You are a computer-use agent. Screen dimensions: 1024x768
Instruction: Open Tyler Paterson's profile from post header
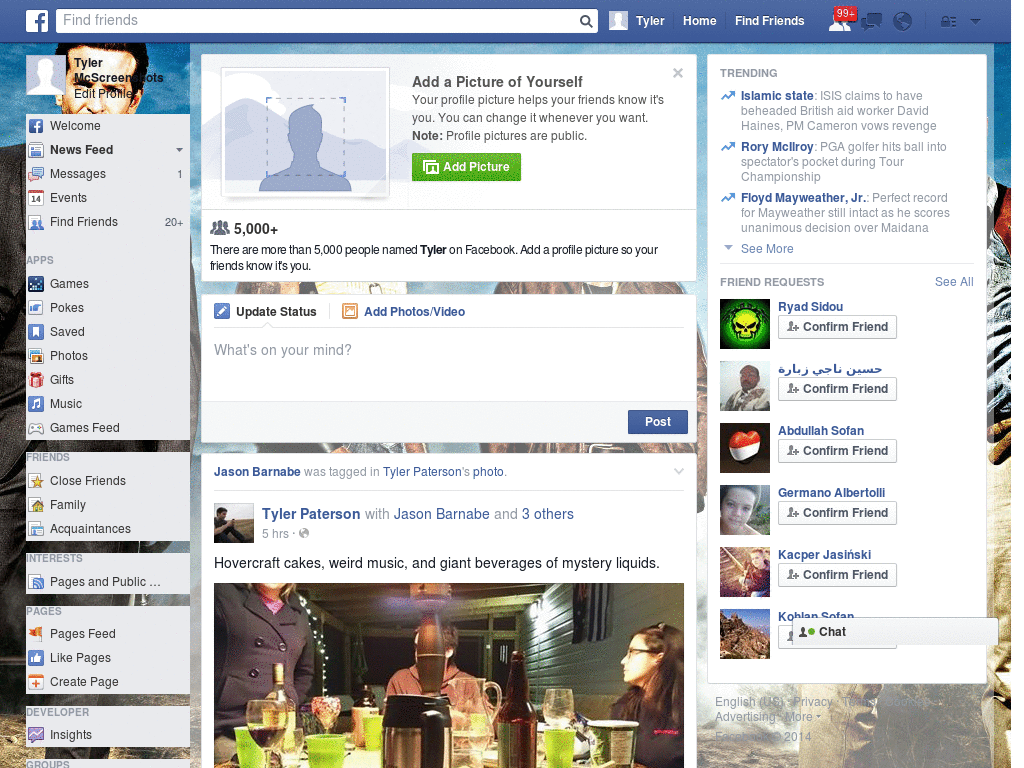click(x=311, y=514)
